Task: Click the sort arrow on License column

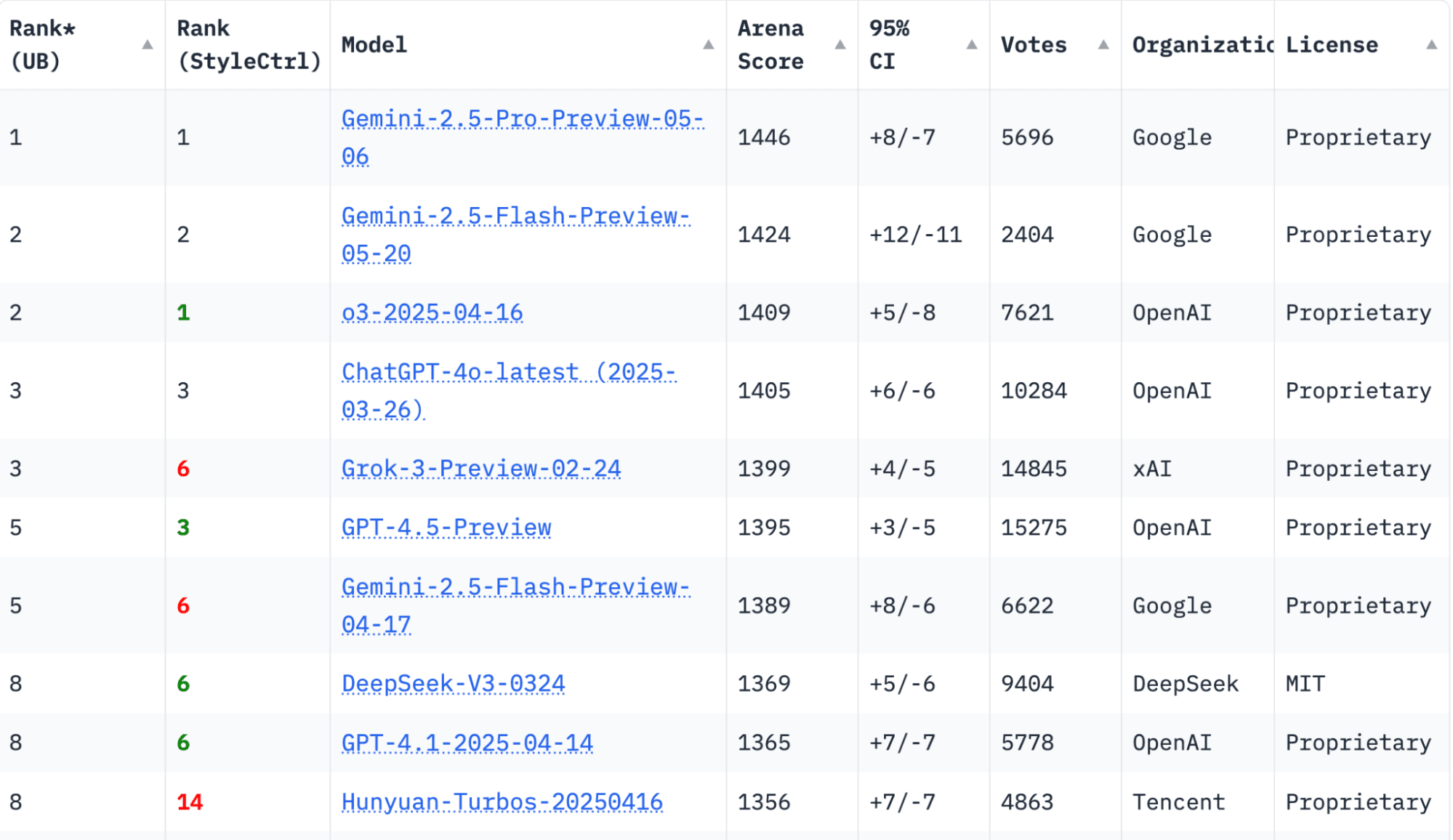Action: click(x=1432, y=44)
